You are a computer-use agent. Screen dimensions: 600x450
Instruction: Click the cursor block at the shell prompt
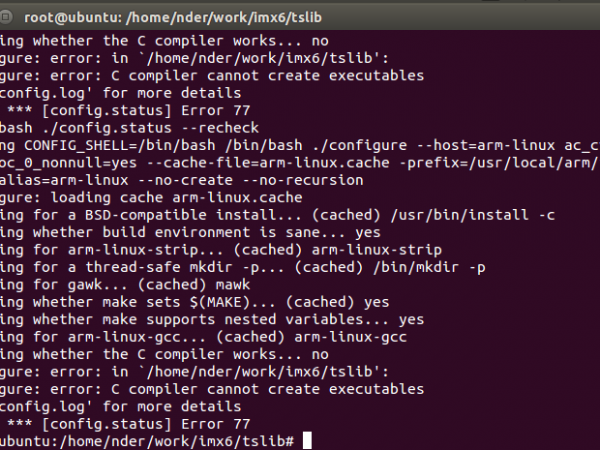(307, 441)
